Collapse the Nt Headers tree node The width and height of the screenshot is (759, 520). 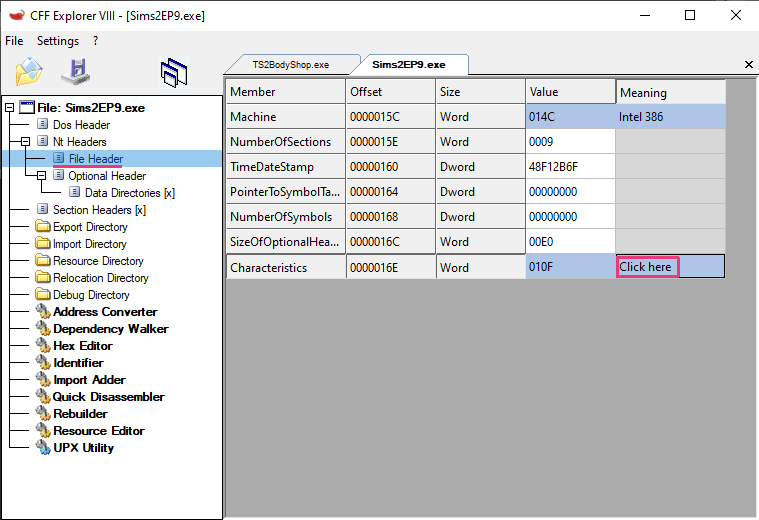(26, 142)
